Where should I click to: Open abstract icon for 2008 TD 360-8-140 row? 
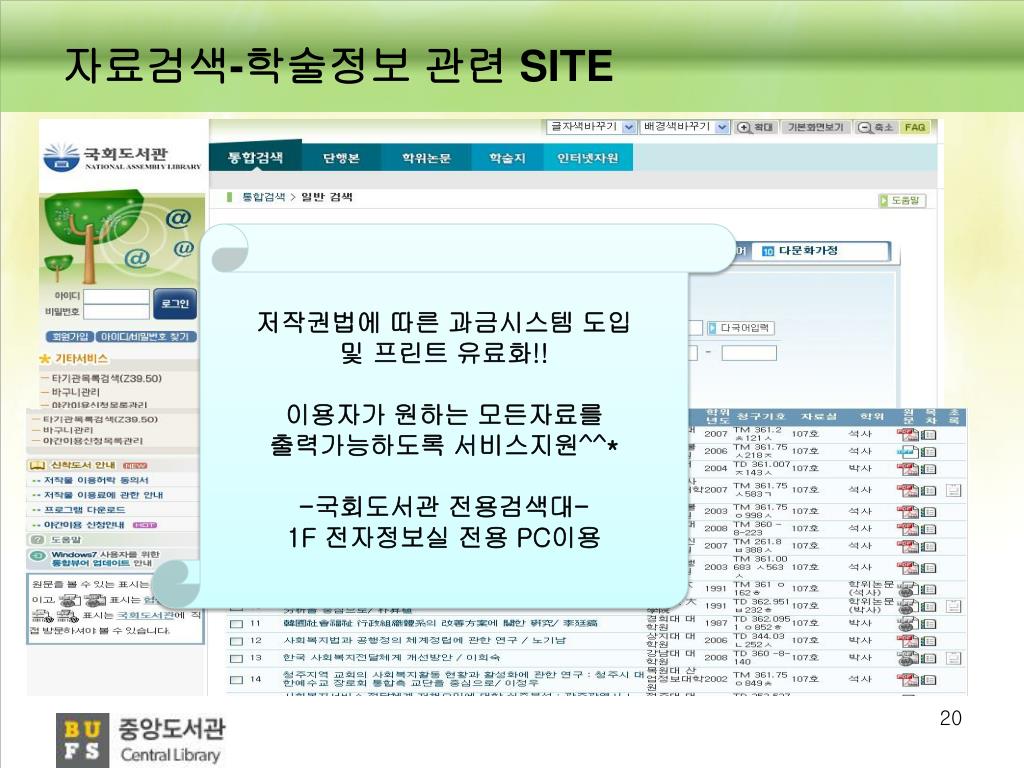click(953, 658)
